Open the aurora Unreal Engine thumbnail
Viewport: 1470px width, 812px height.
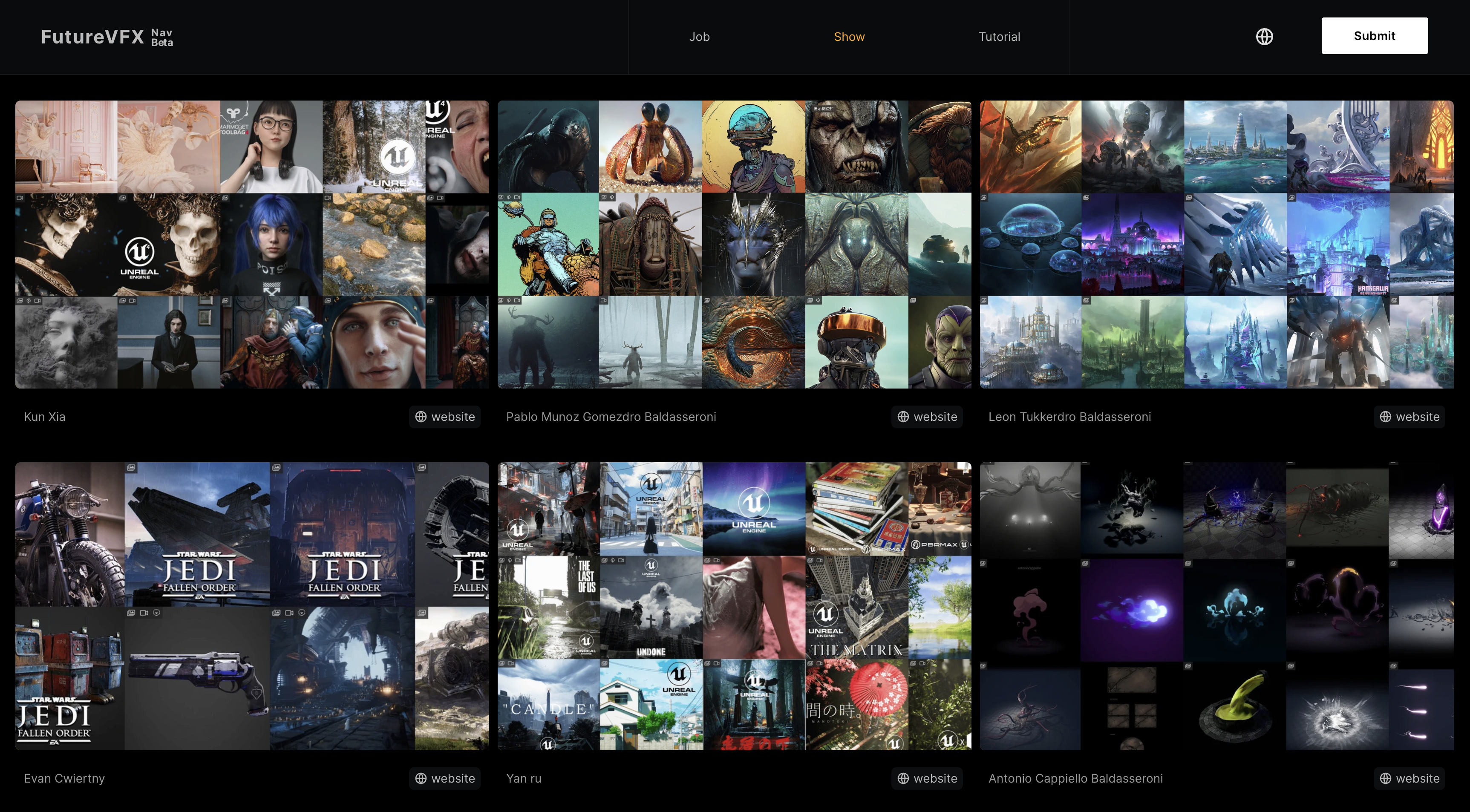pyautogui.click(x=753, y=509)
